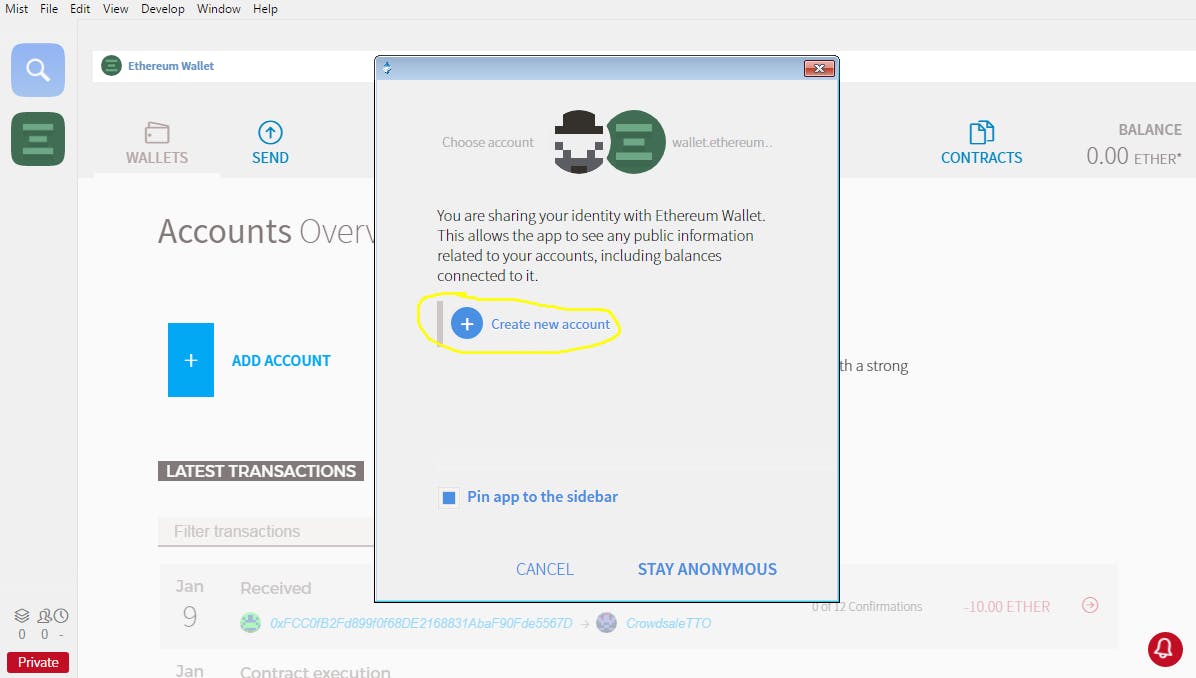Open the CrowdsaleTTO contract link

point(668,623)
